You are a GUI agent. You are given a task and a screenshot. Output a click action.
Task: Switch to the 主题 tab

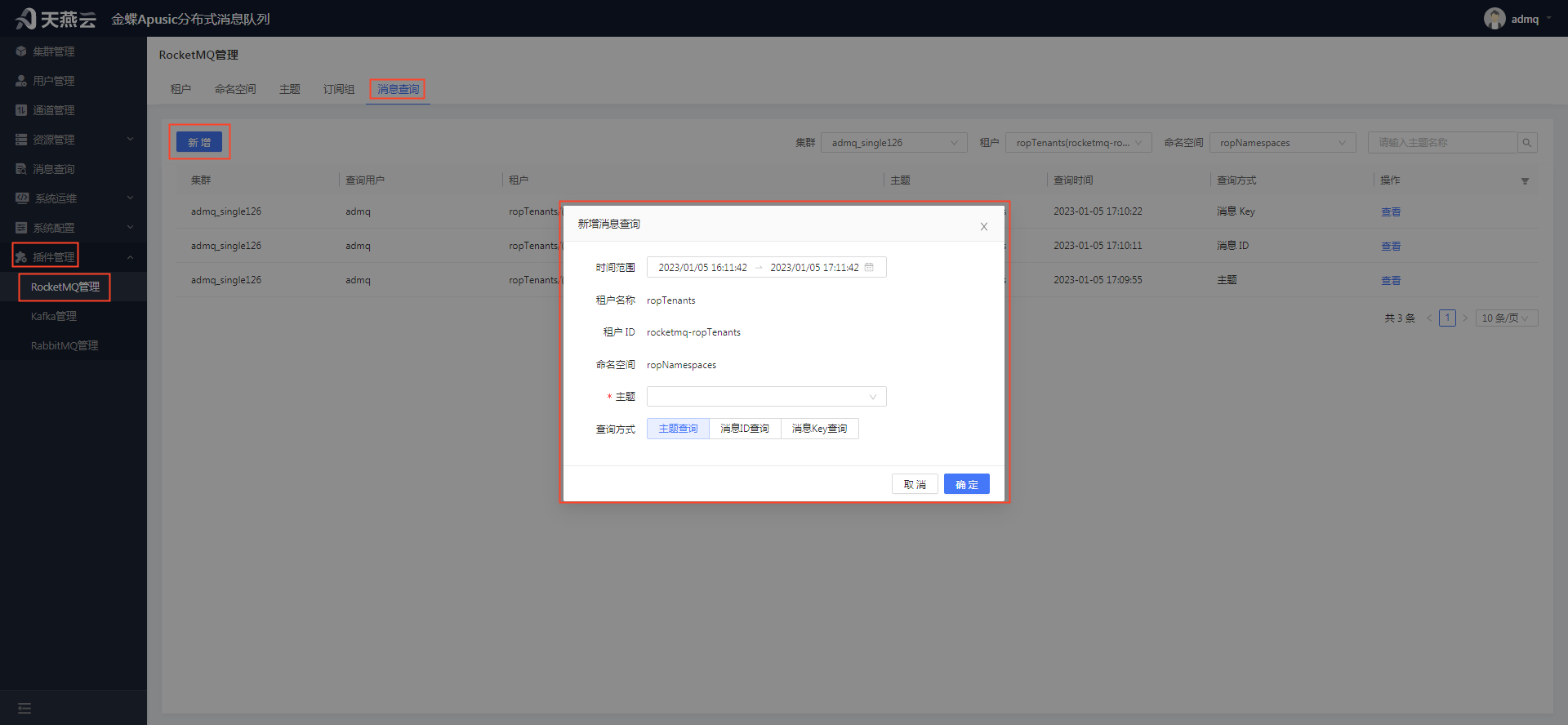[290, 89]
